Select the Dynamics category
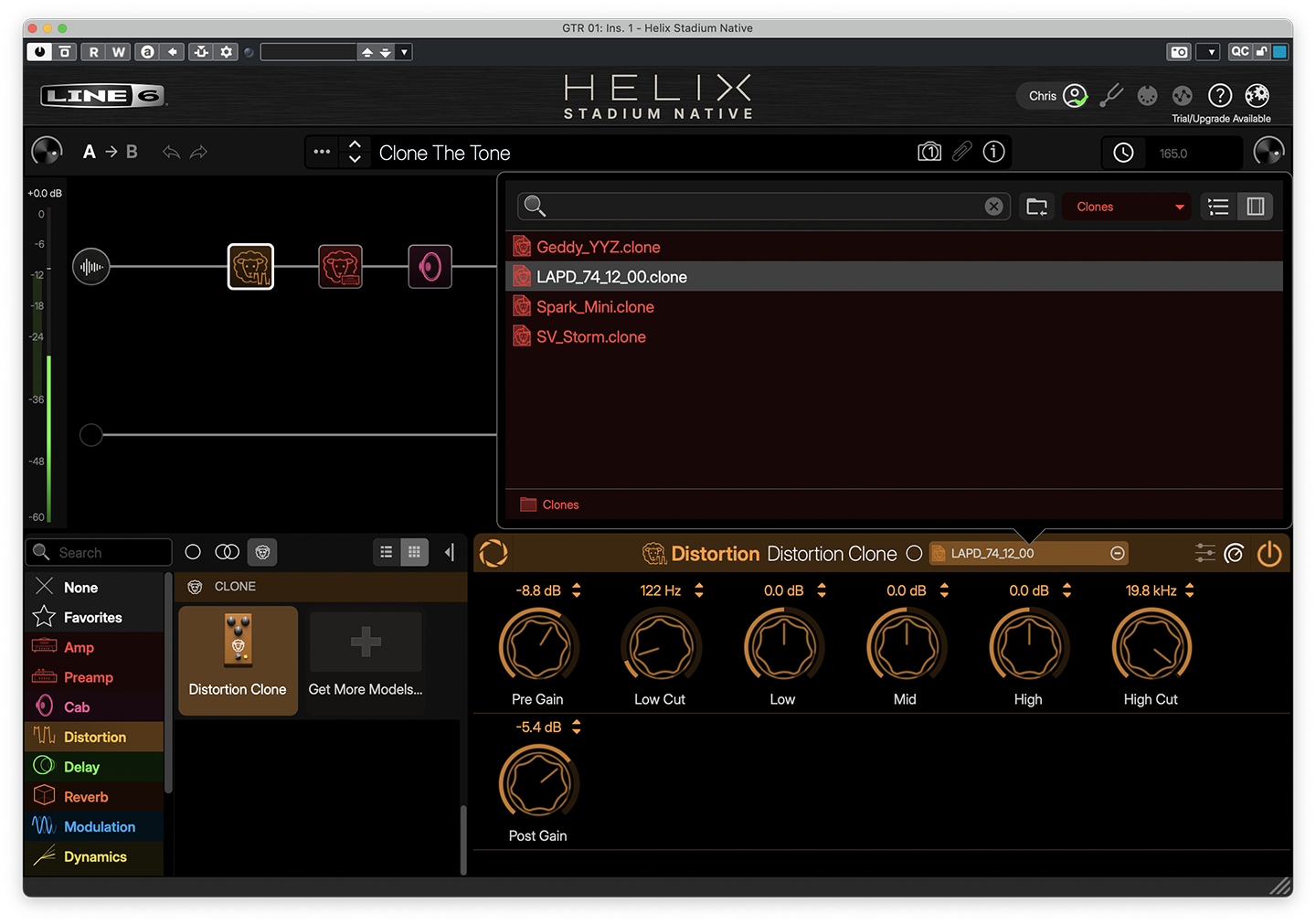1316x924 pixels. pos(93,856)
